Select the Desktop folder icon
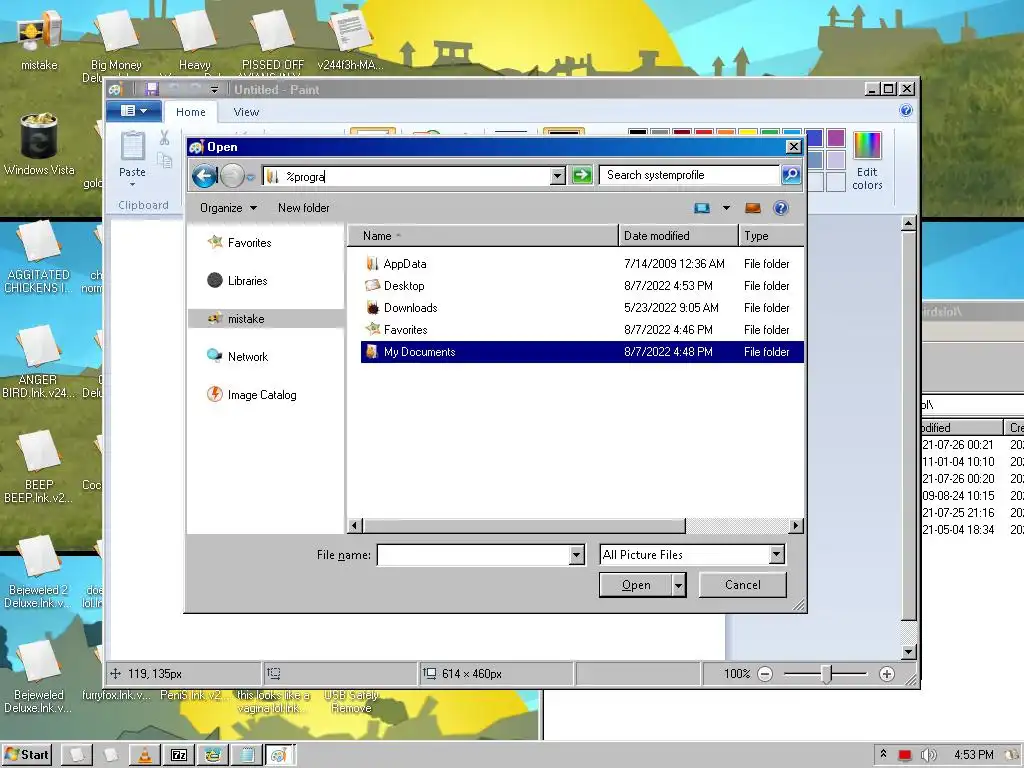This screenshot has height=768, width=1024. (372, 285)
